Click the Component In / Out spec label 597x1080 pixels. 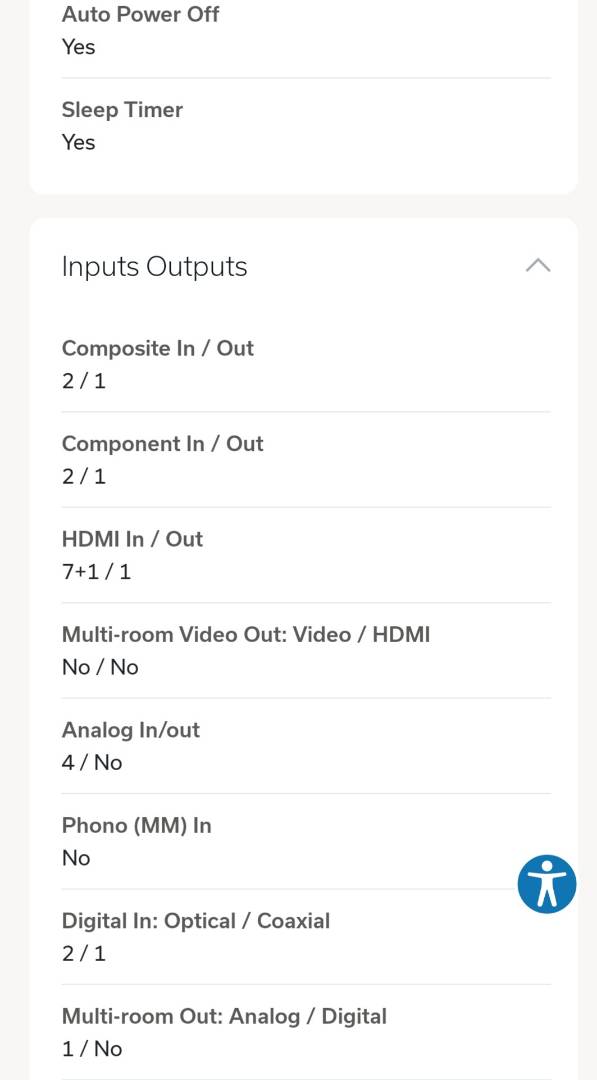tap(163, 444)
